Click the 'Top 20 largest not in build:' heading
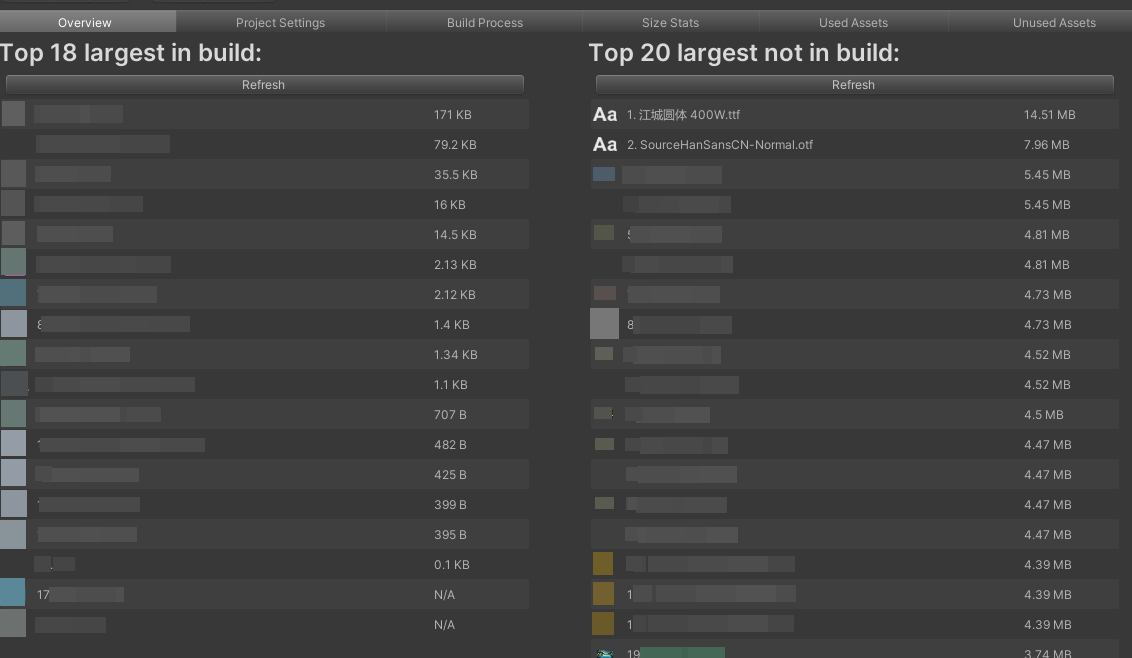This screenshot has height=658, width=1132. [x=744, y=53]
